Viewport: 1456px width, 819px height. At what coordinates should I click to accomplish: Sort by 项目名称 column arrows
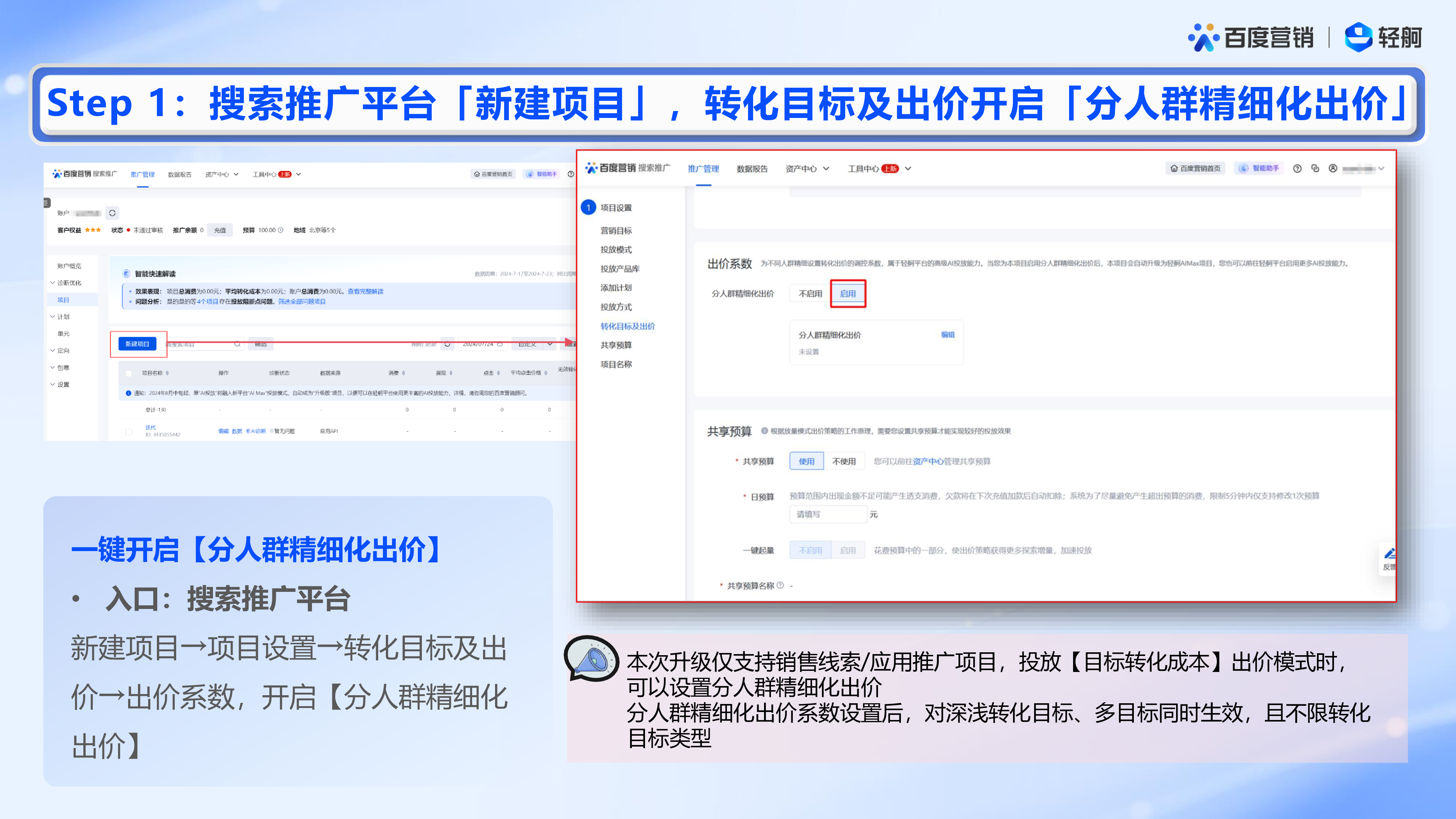pyautogui.click(x=167, y=373)
